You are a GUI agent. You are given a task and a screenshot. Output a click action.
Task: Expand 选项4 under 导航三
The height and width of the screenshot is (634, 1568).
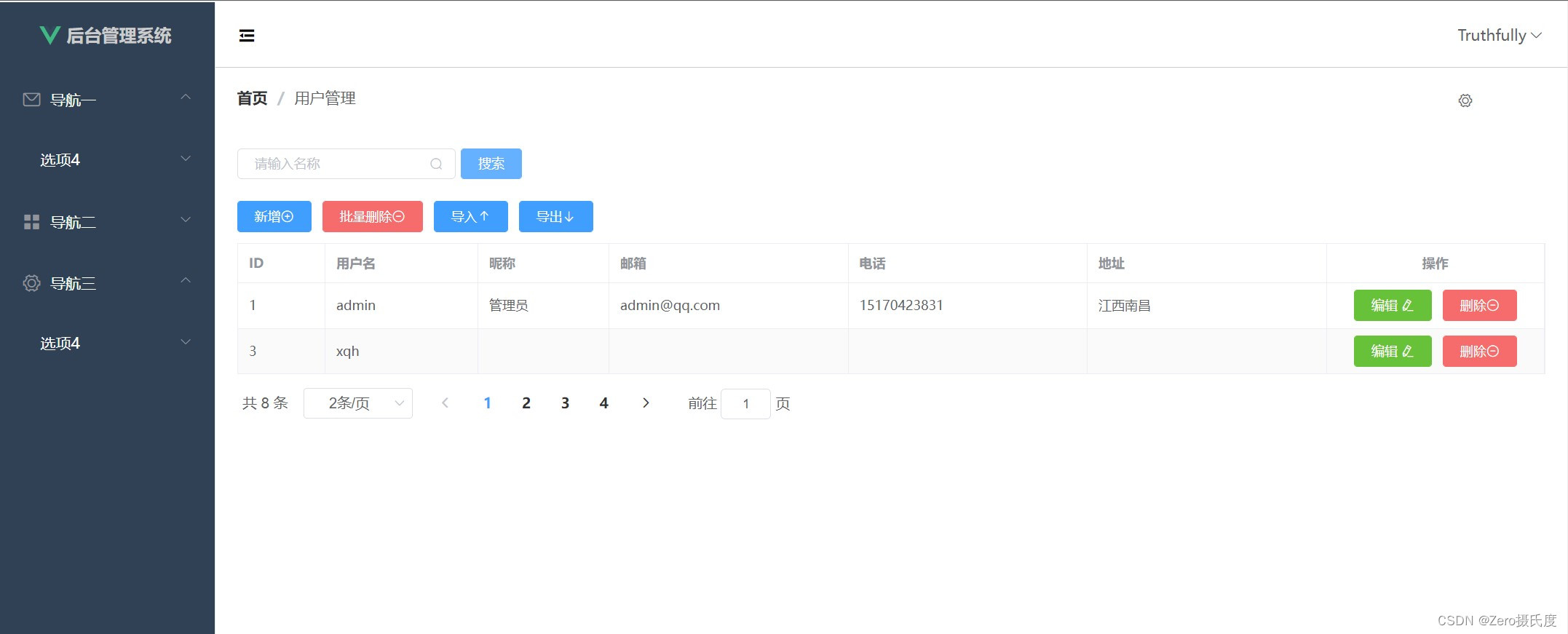(186, 341)
